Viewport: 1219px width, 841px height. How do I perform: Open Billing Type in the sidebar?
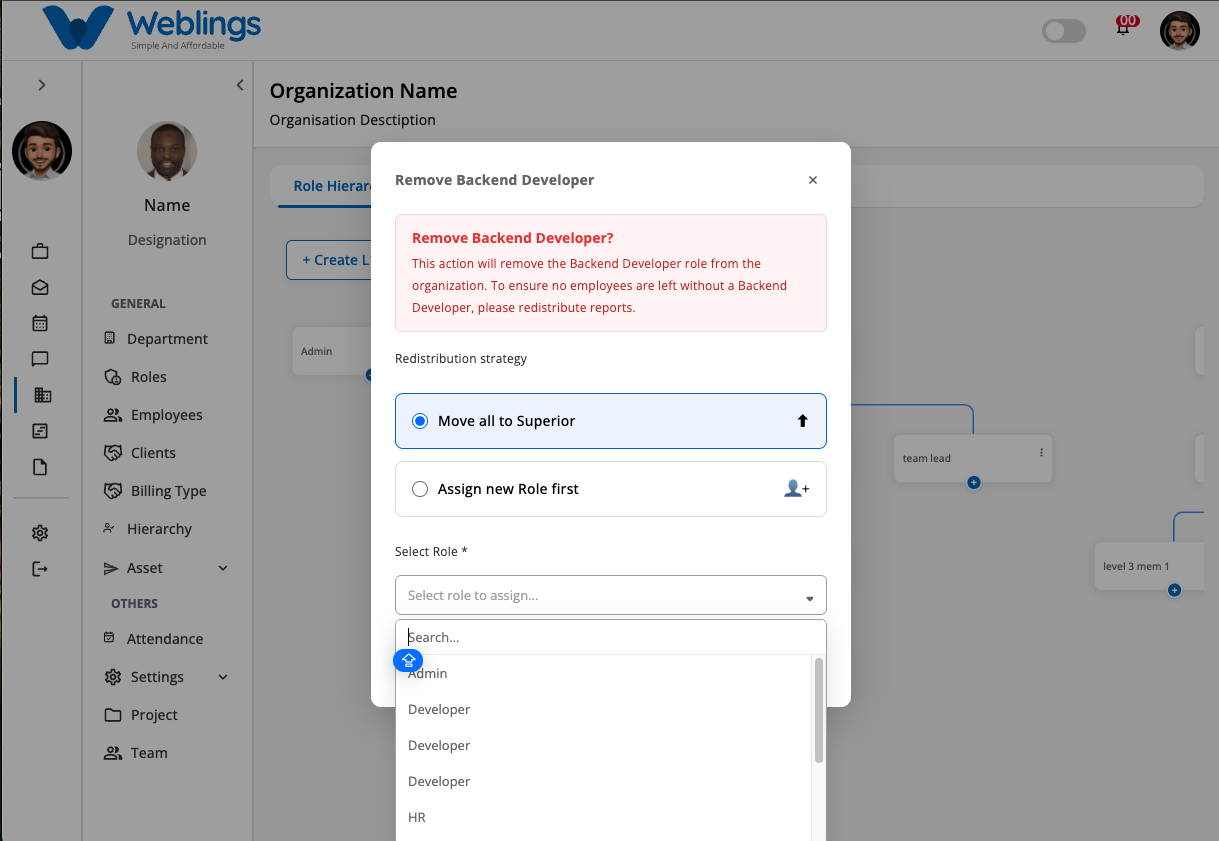tap(155, 491)
